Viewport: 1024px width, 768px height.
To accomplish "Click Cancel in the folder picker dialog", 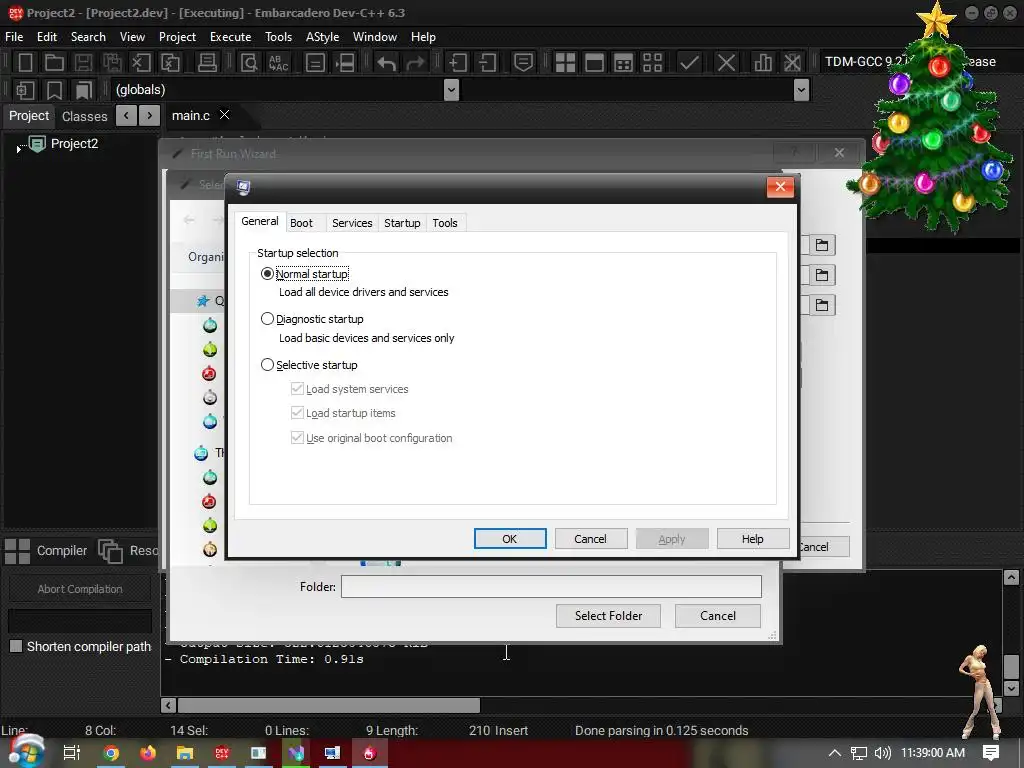I will pyautogui.click(x=718, y=616).
